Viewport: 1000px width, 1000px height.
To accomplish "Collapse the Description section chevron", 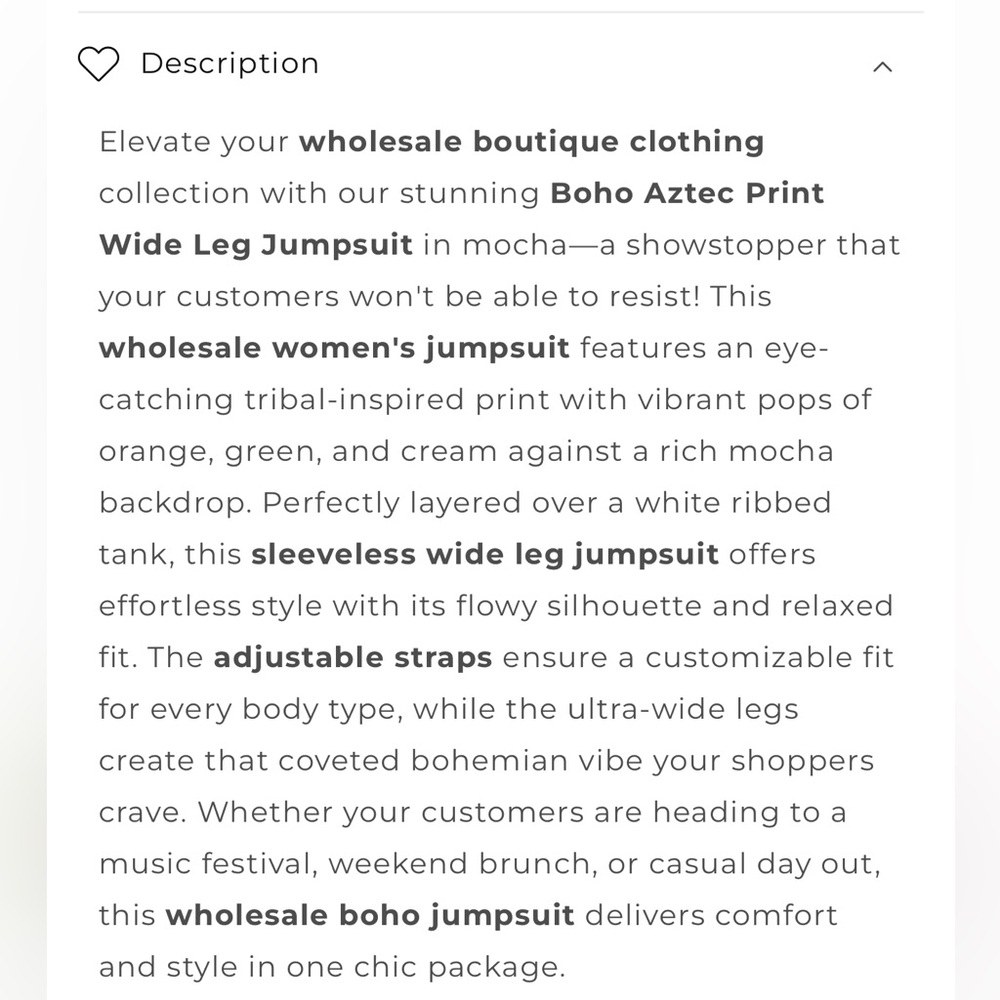I will 882,67.
